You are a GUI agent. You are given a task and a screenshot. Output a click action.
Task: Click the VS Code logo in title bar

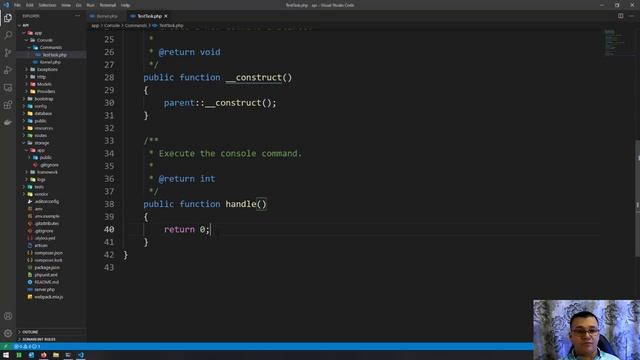(x=6, y=5)
